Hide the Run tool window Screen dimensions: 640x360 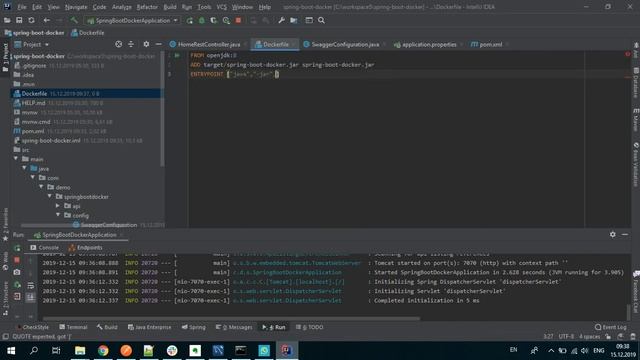pyautogui.click(x=625, y=234)
